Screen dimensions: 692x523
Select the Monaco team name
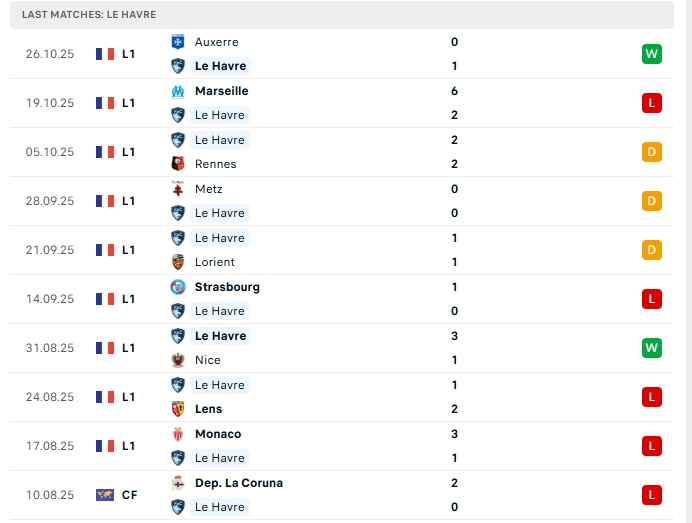coord(217,434)
